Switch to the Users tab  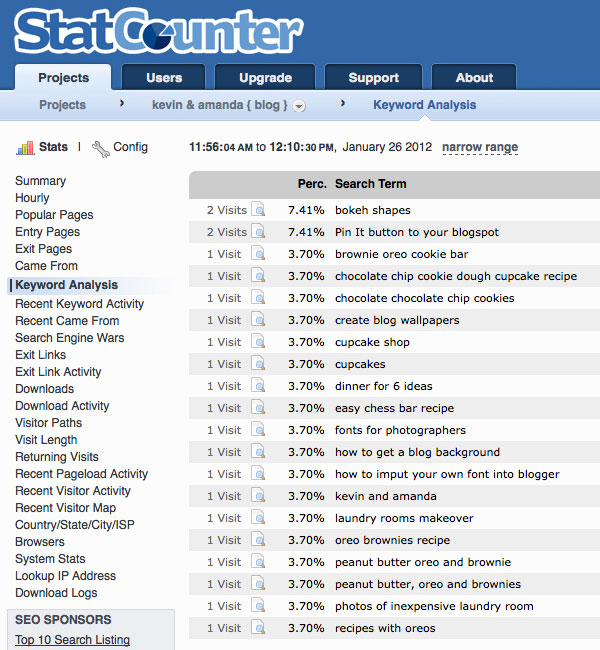click(x=164, y=78)
